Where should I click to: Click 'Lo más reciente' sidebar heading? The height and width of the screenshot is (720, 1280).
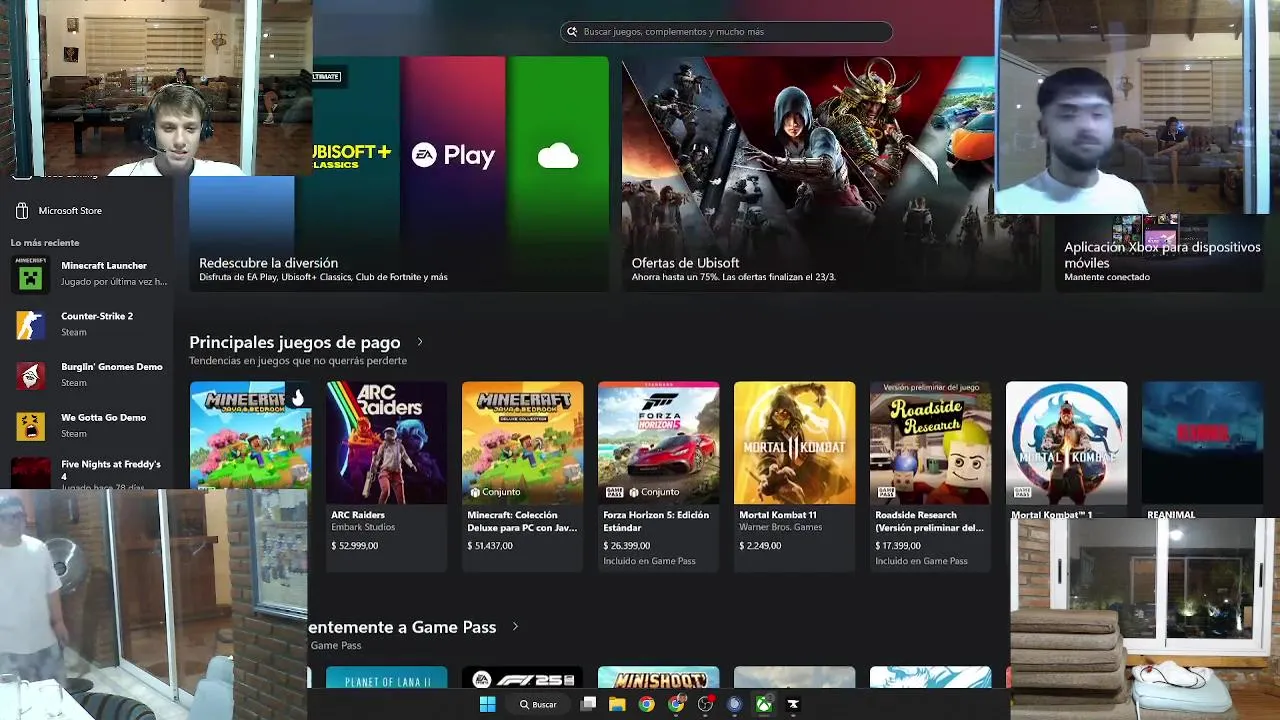[x=45, y=243]
